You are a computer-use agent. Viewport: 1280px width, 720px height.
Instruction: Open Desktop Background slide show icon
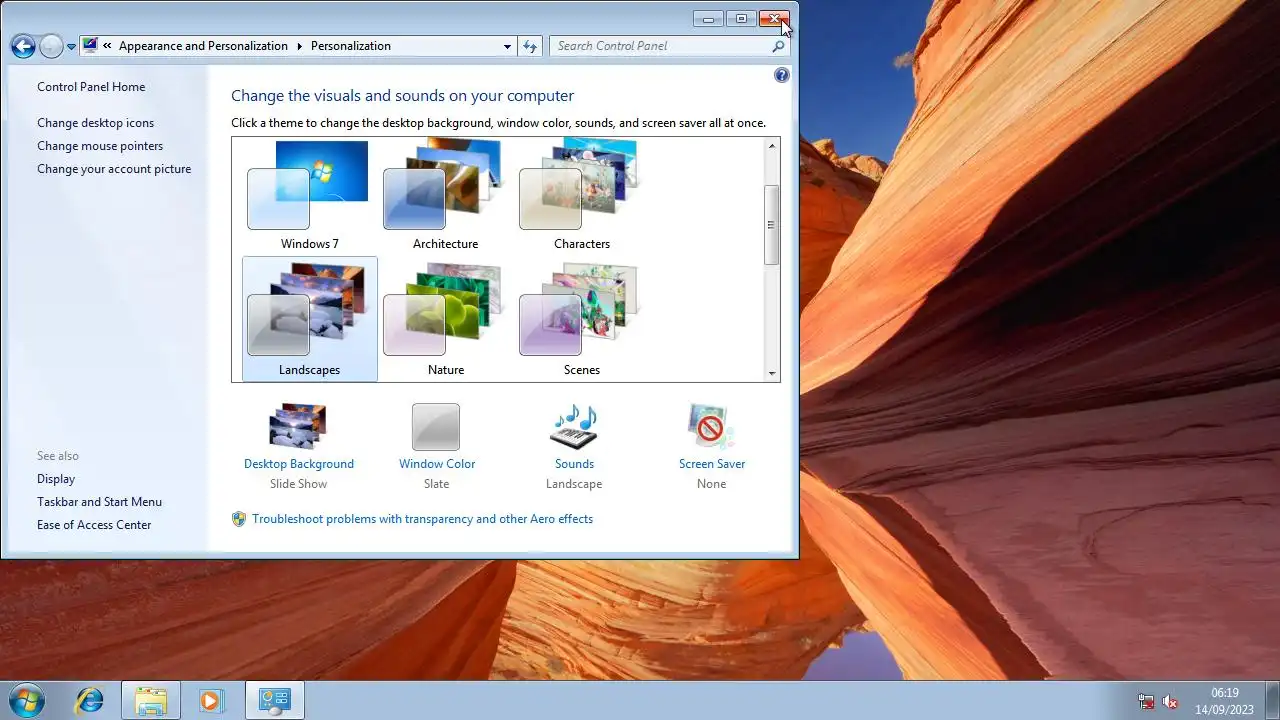coord(298,427)
